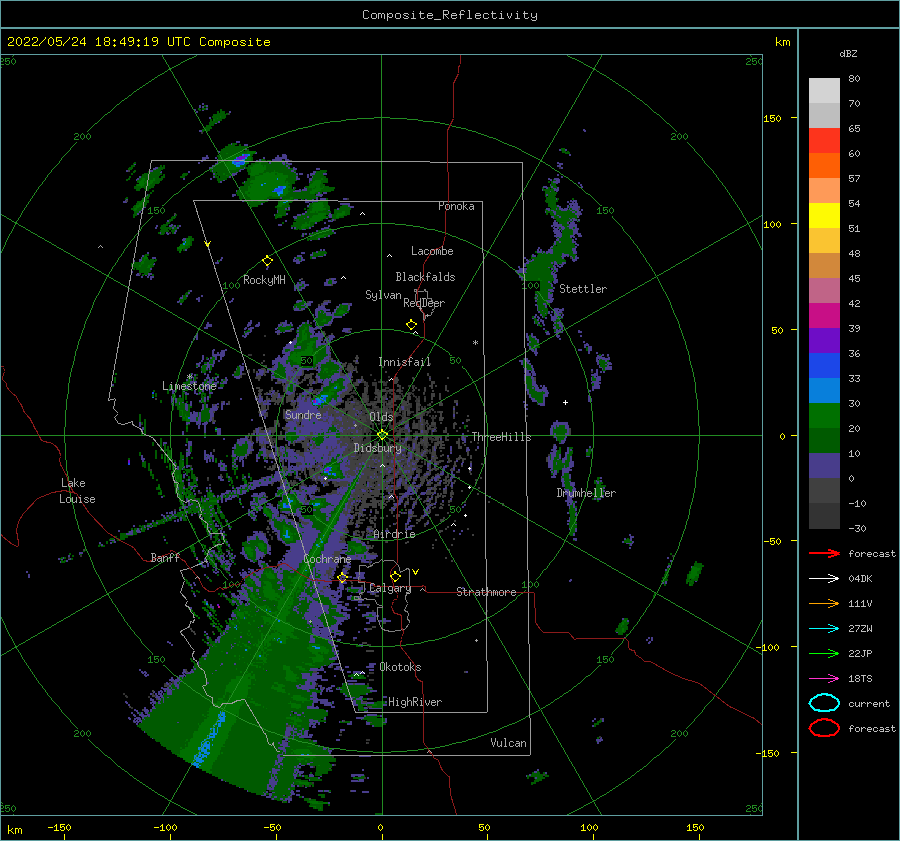900x841 pixels.
Task: Click the cyan current ellipse icon
Action: [824, 703]
